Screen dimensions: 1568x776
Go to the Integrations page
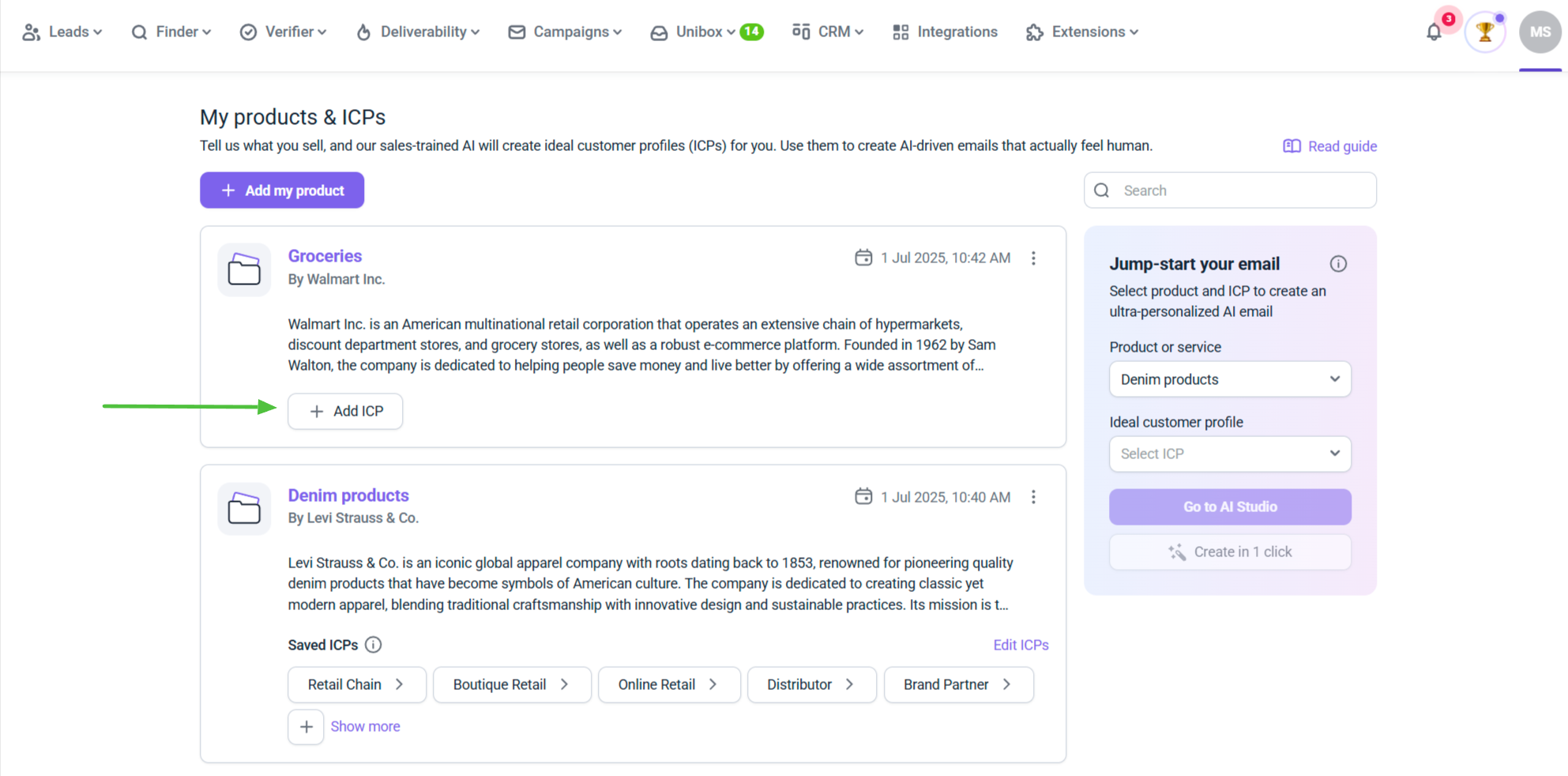945,32
